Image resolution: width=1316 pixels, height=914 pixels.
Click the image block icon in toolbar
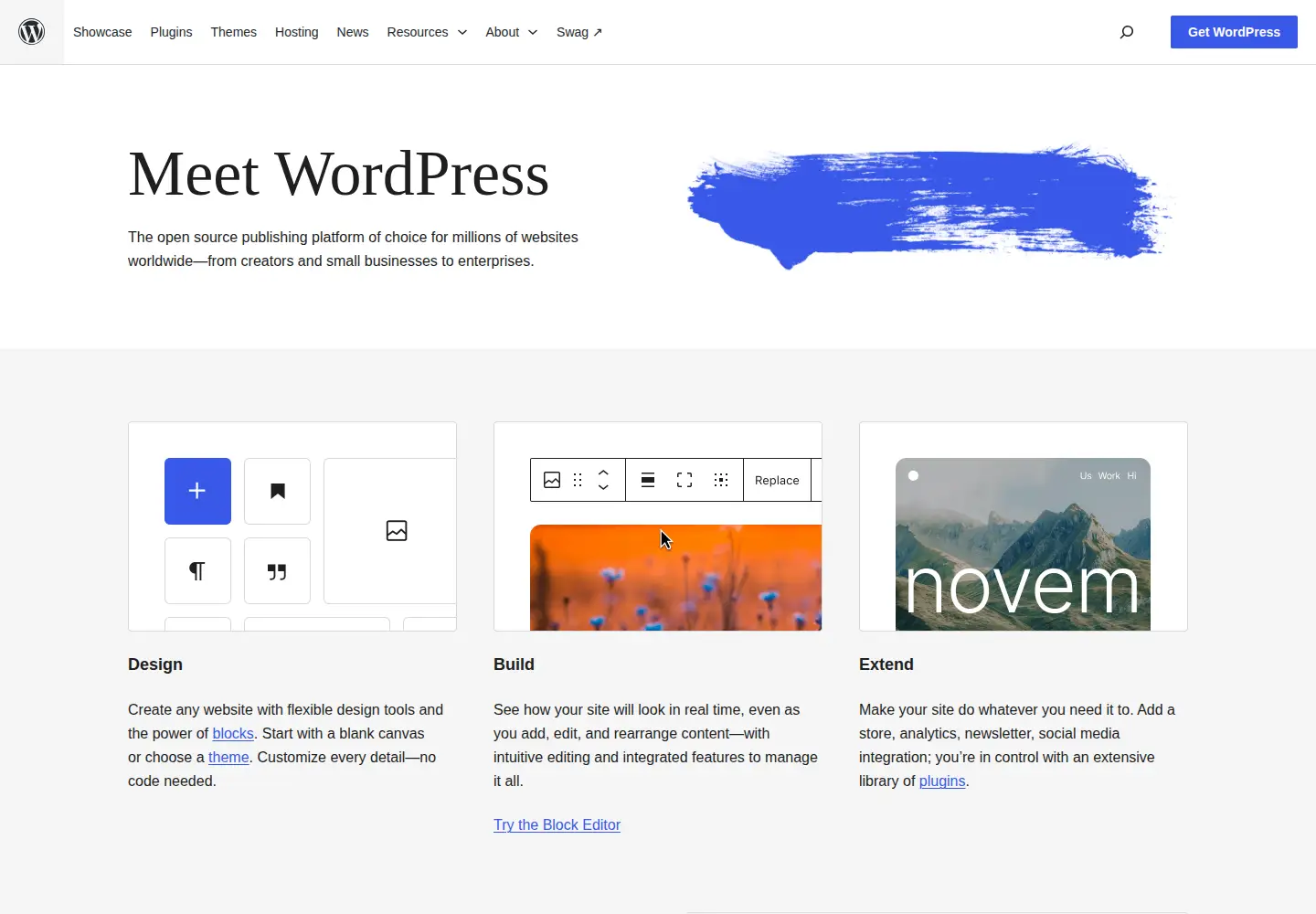552,480
